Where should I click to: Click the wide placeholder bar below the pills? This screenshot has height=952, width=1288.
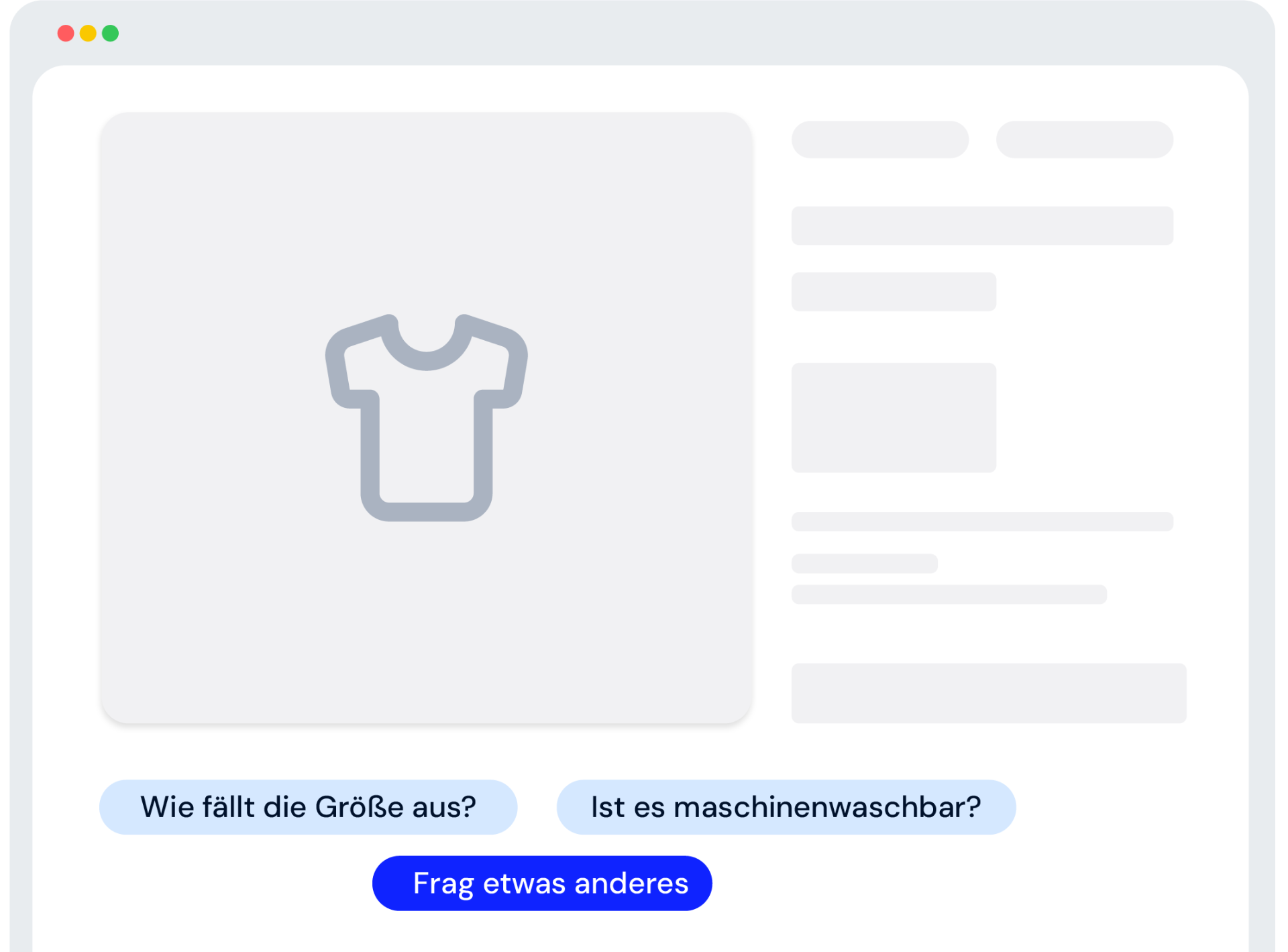click(x=981, y=226)
